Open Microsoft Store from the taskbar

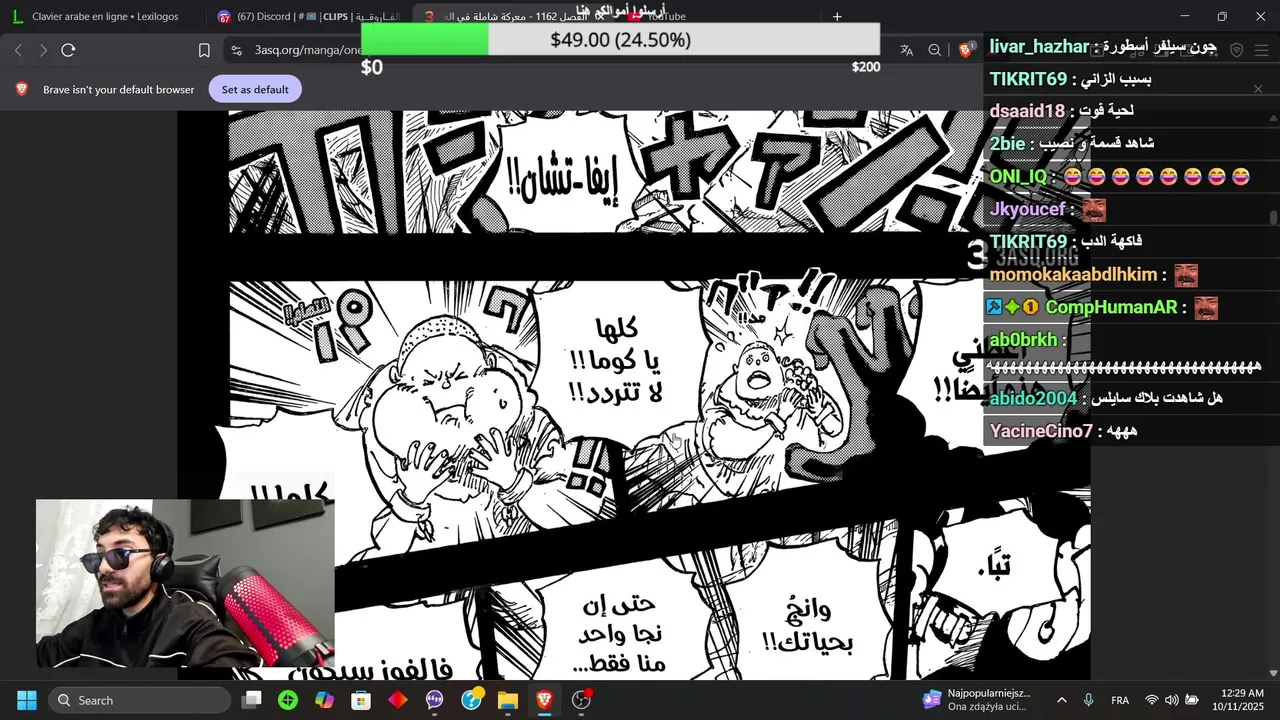tap(361, 700)
